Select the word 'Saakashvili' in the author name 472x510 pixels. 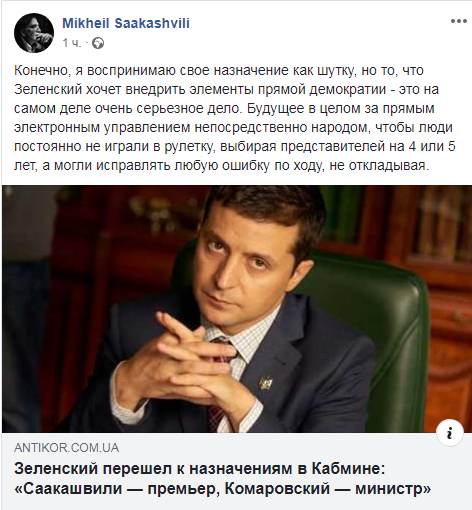coord(152,23)
